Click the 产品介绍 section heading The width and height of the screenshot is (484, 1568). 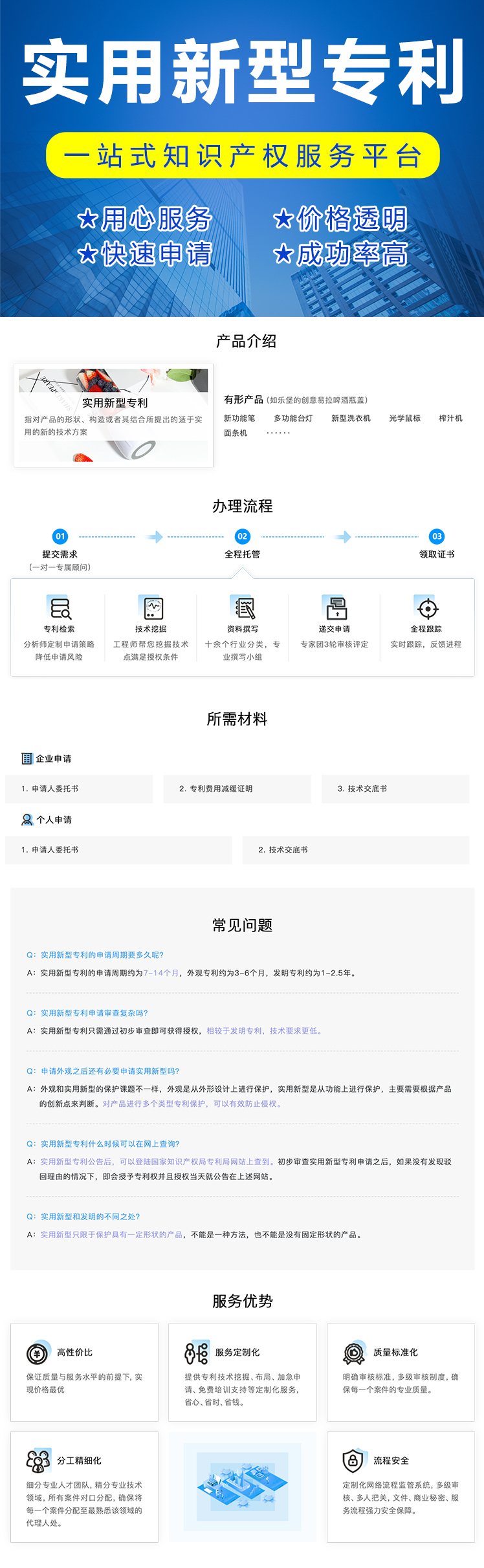point(246,342)
